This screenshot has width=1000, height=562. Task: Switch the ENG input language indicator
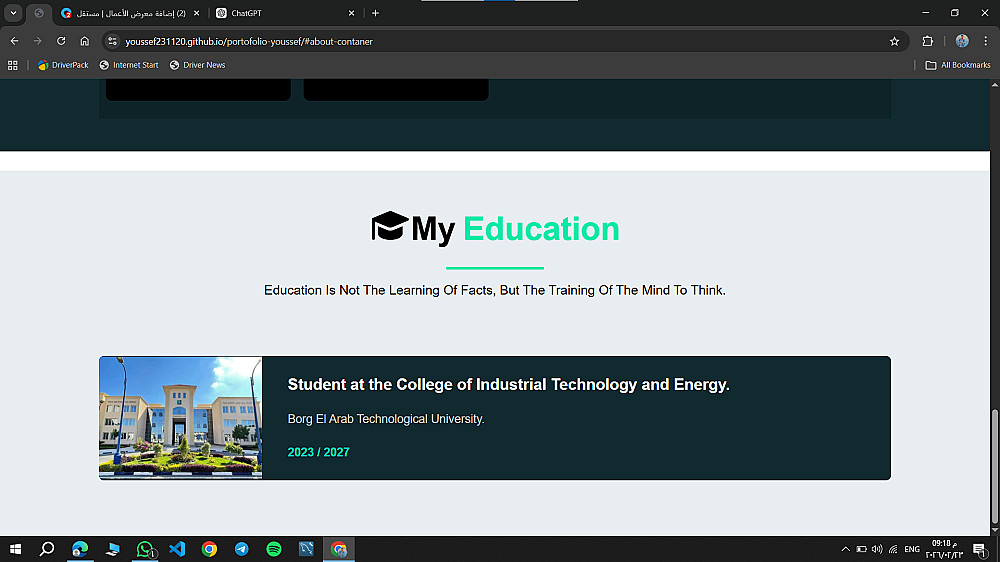point(912,549)
